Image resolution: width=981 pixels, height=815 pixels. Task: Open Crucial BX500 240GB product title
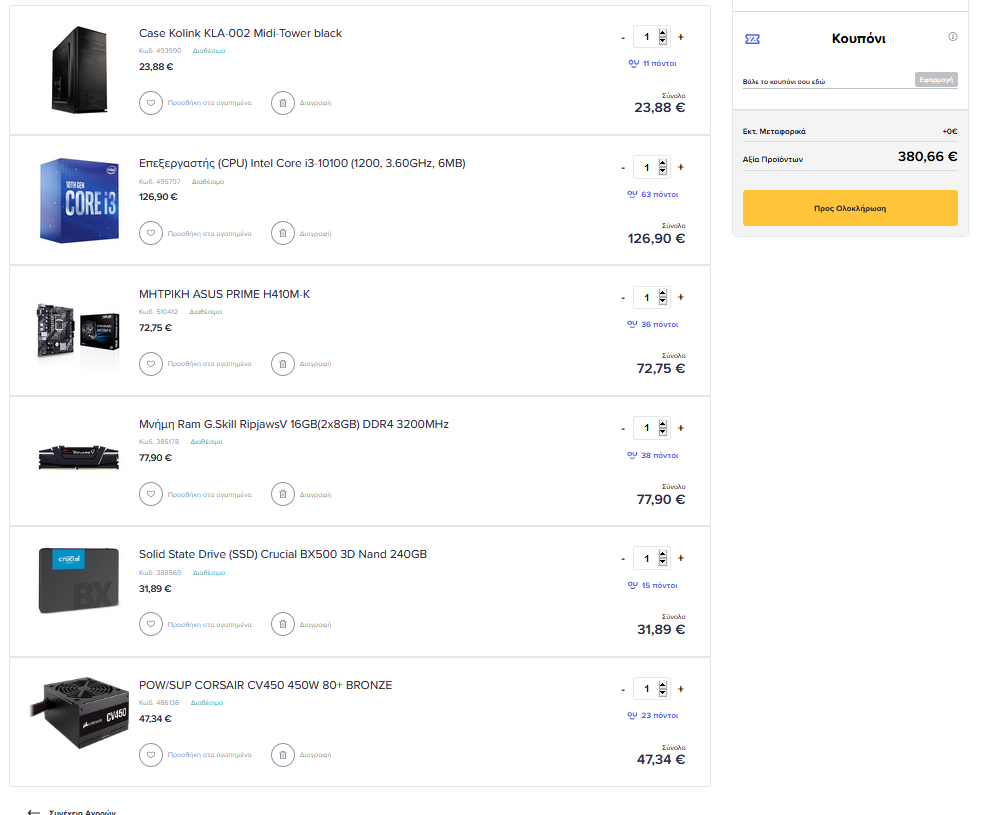(x=283, y=554)
